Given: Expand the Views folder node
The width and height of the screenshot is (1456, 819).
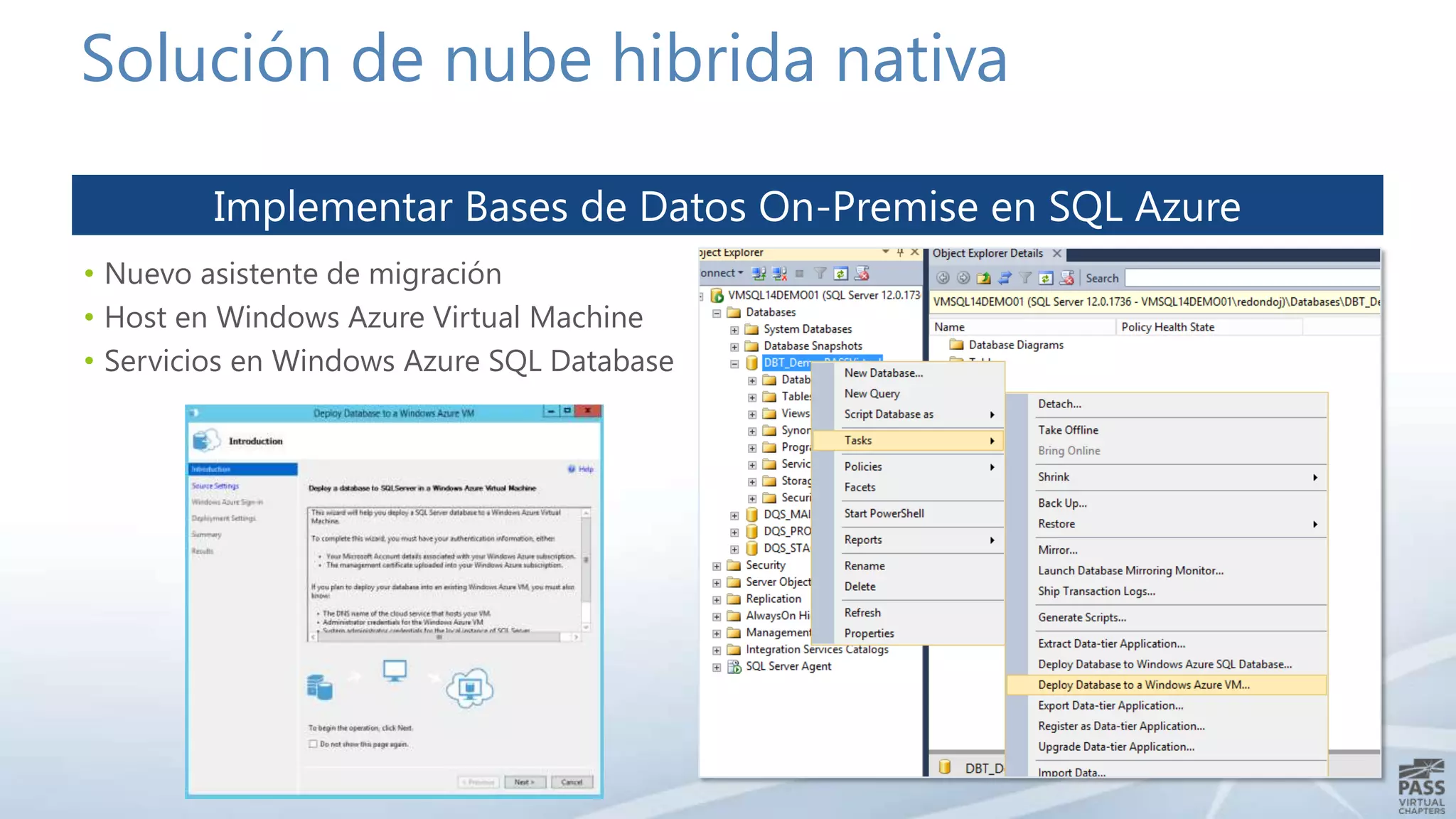Looking at the screenshot, I should [752, 414].
